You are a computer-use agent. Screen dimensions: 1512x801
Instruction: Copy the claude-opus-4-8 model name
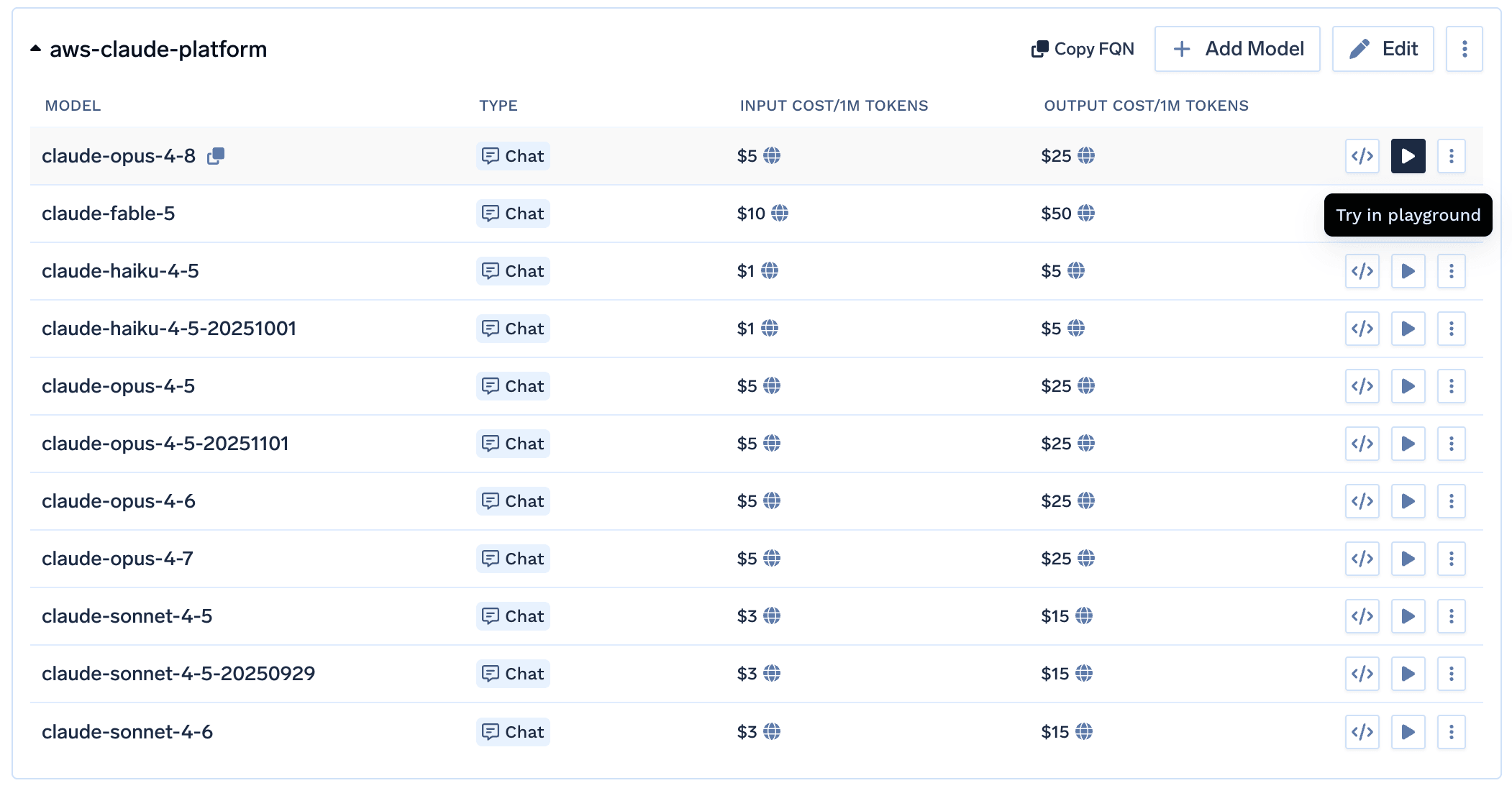tap(216, 156)
